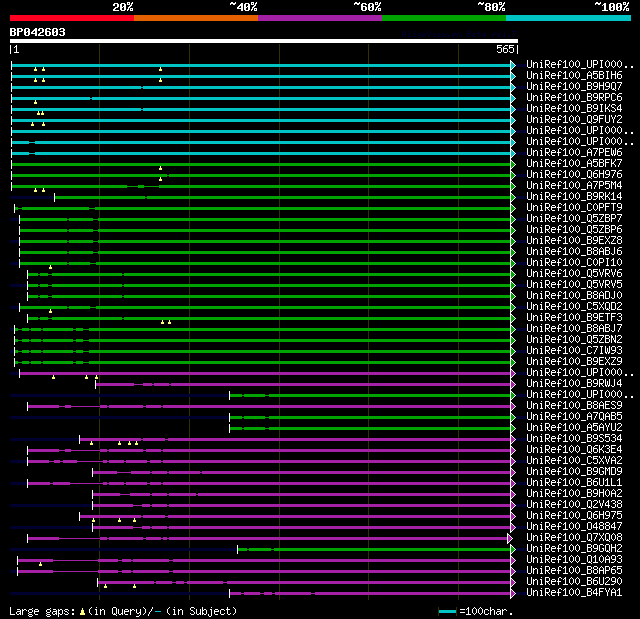Click the red 20% identity legend bar
The height and width of the screenshot is (619, 640).
click(72, 18)
